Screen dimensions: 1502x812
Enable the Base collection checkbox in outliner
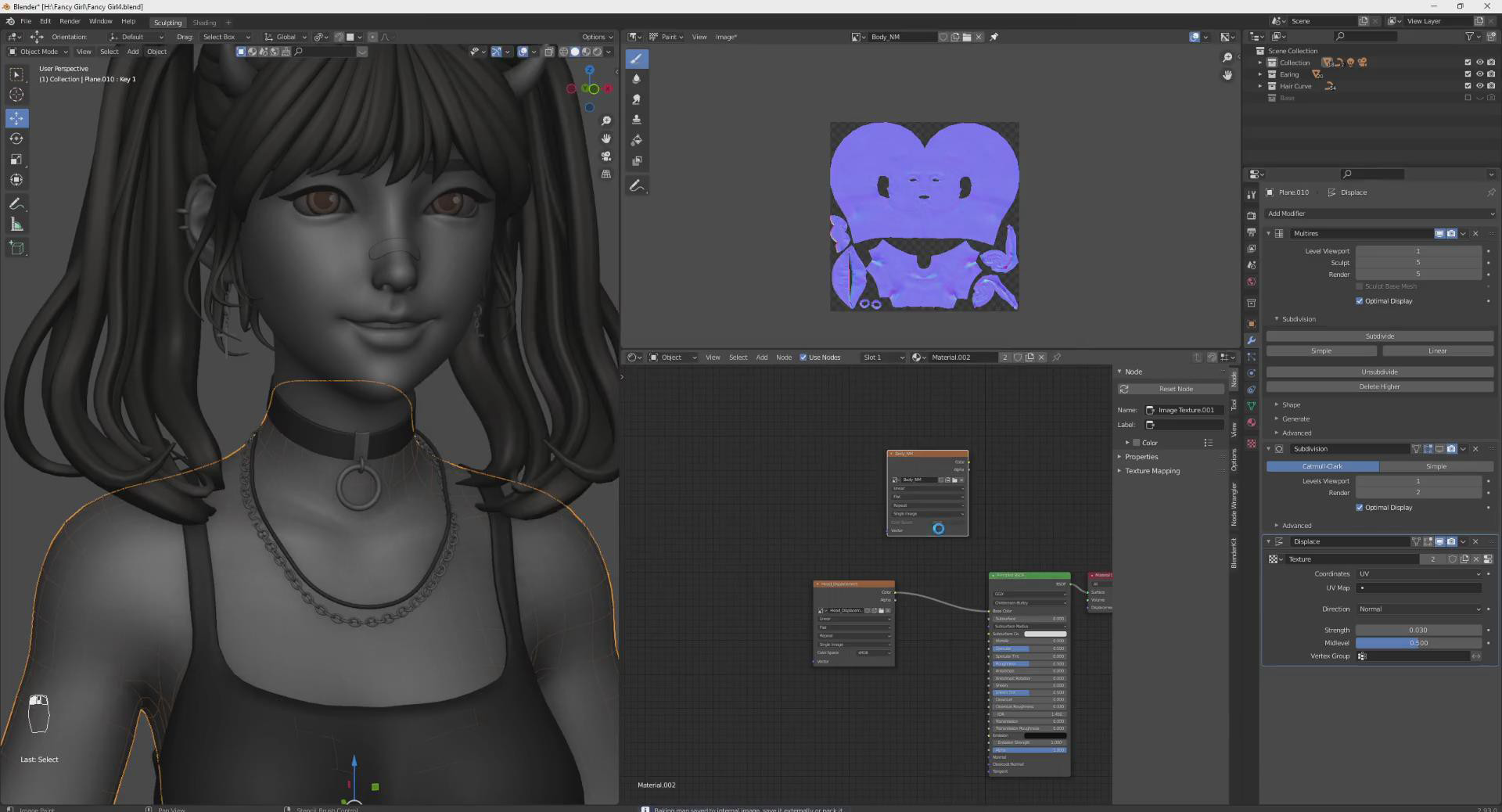pyautogui.click(x=1468, y=98)
